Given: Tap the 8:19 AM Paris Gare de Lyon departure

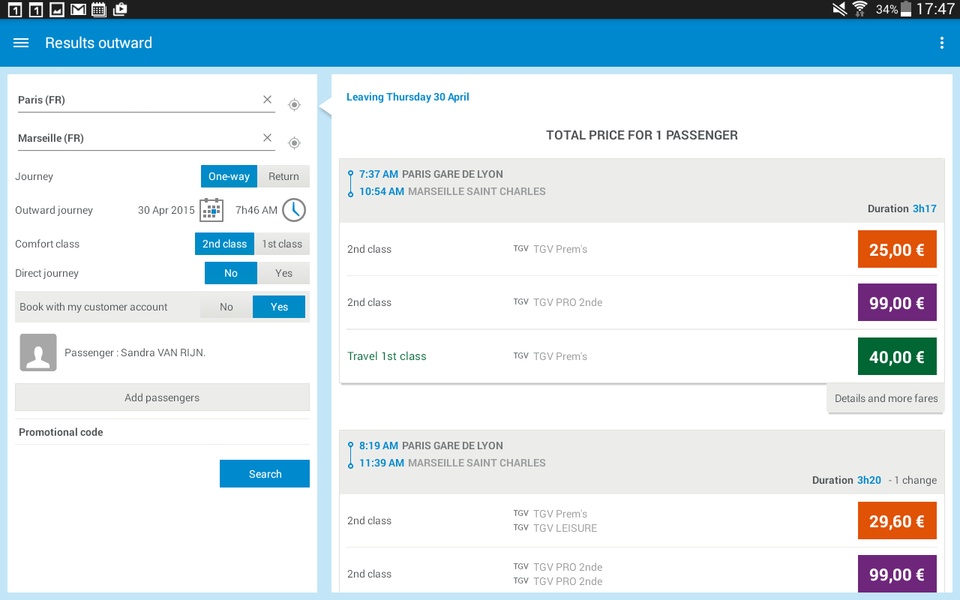Looking at the screenshot, I should coord(431,446).
